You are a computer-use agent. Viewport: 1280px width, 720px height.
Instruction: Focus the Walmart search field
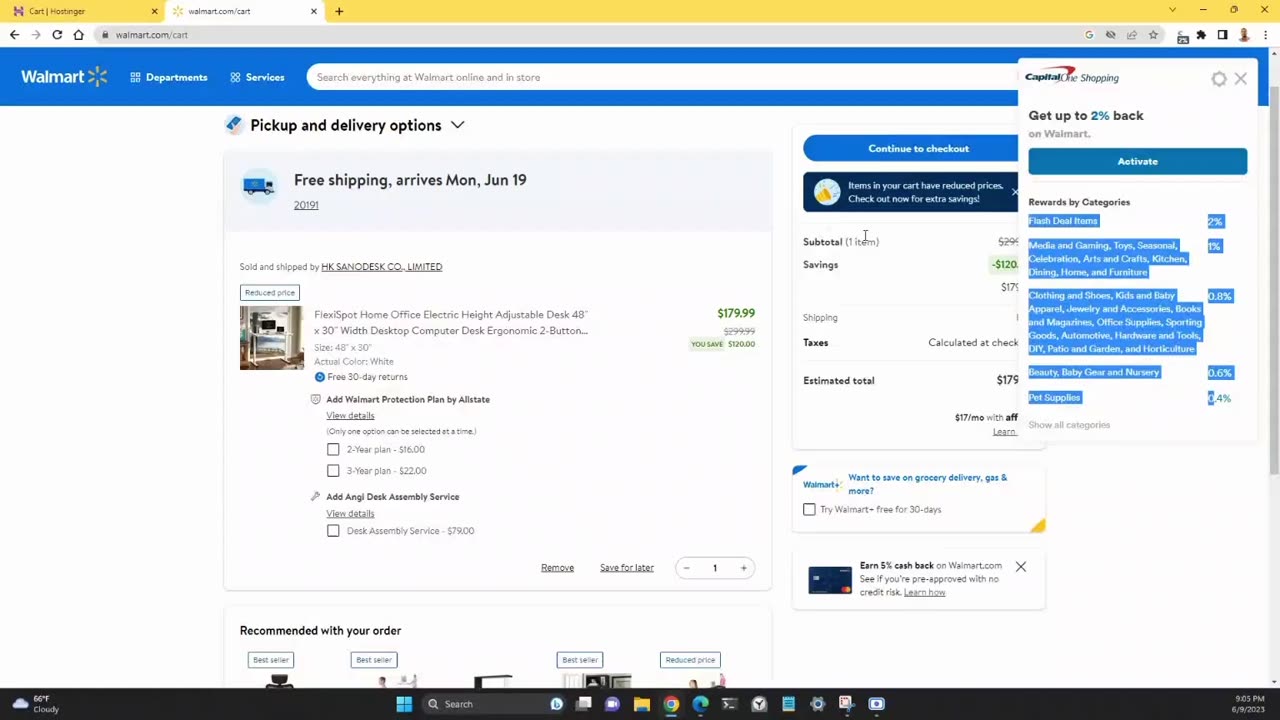click(660, 77)
